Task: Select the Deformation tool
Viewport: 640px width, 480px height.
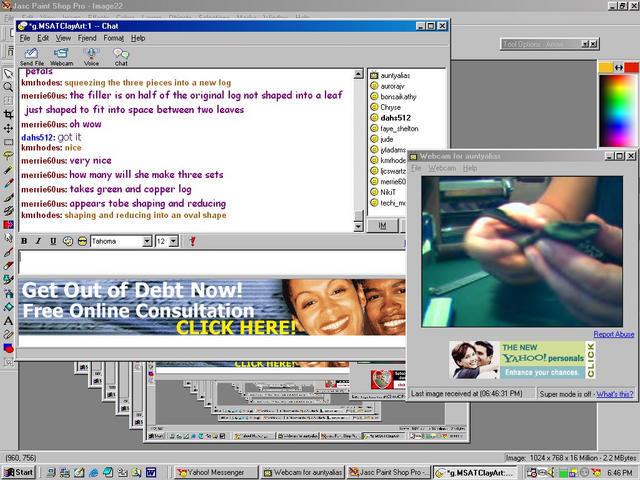Action: 8,101
